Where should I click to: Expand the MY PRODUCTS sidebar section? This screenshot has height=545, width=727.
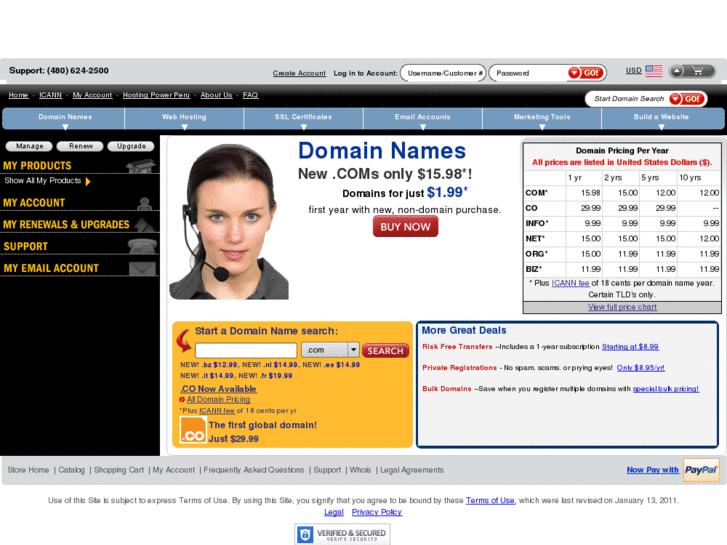(37, 166)
